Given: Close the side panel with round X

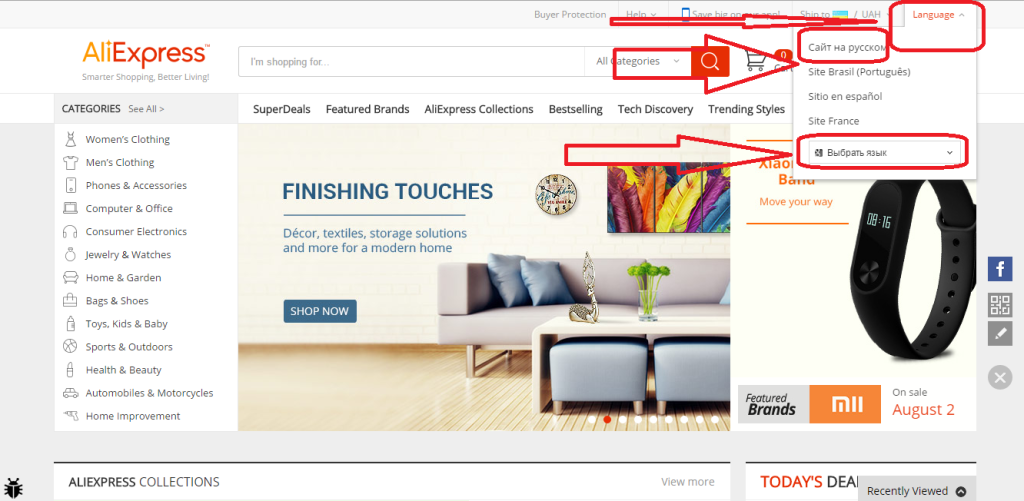Looking at the screenshot, I should (999, 377).
